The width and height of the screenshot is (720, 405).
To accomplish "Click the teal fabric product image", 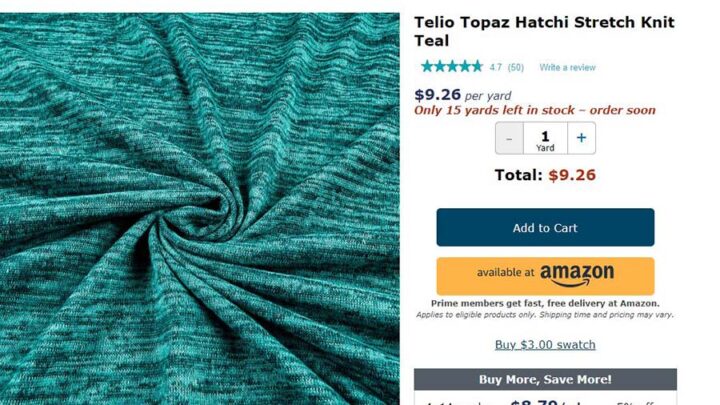I will [x=200, y=209].
